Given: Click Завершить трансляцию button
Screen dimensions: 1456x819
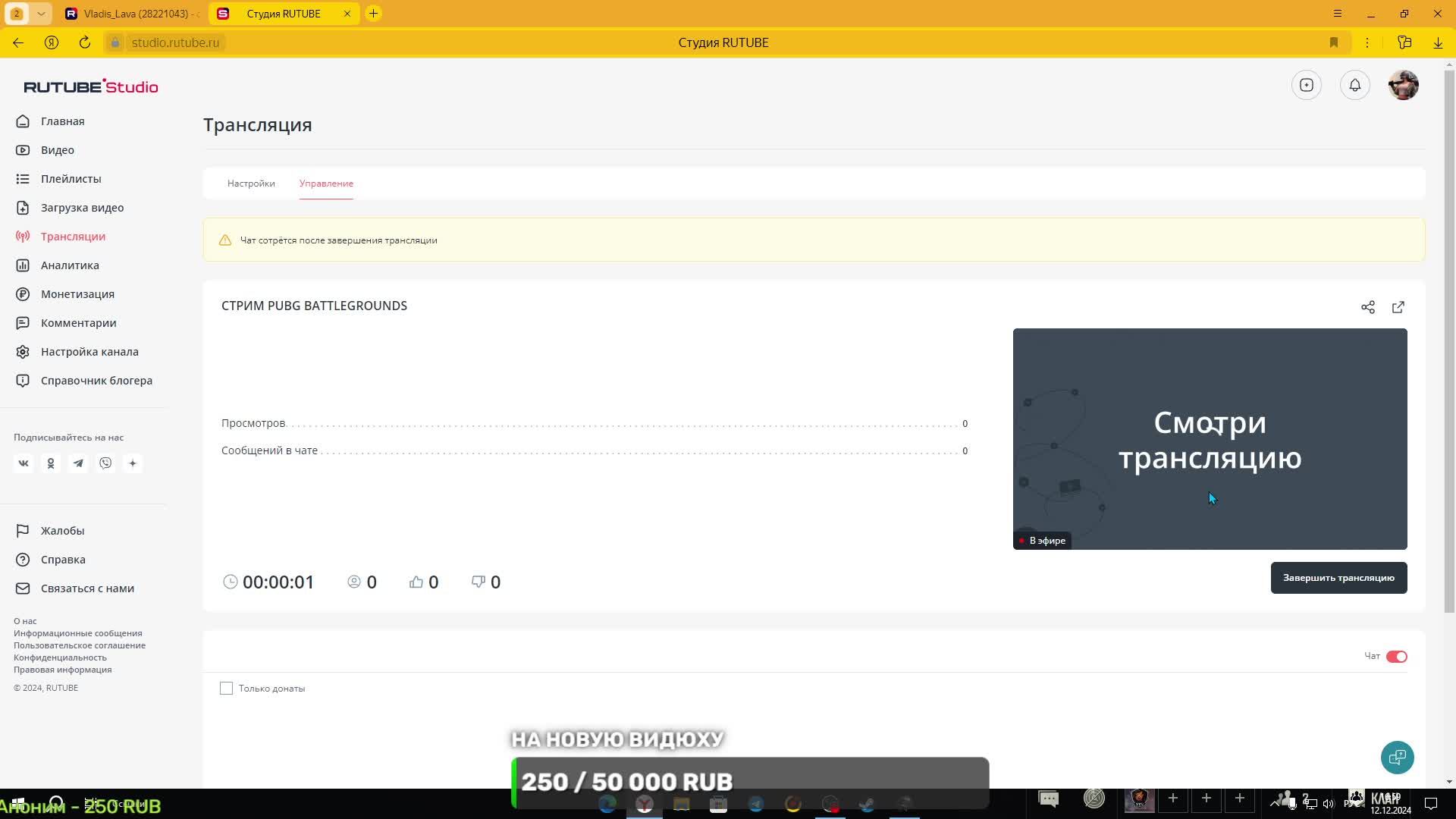Looking at the screenshot, I should (x=1338, y=578).
